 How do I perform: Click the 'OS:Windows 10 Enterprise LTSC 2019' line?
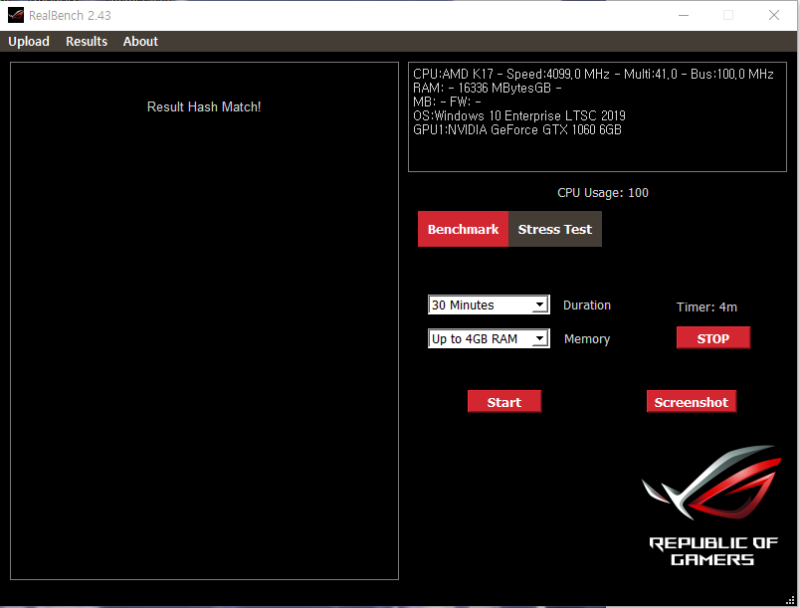[x=519, y=116]
